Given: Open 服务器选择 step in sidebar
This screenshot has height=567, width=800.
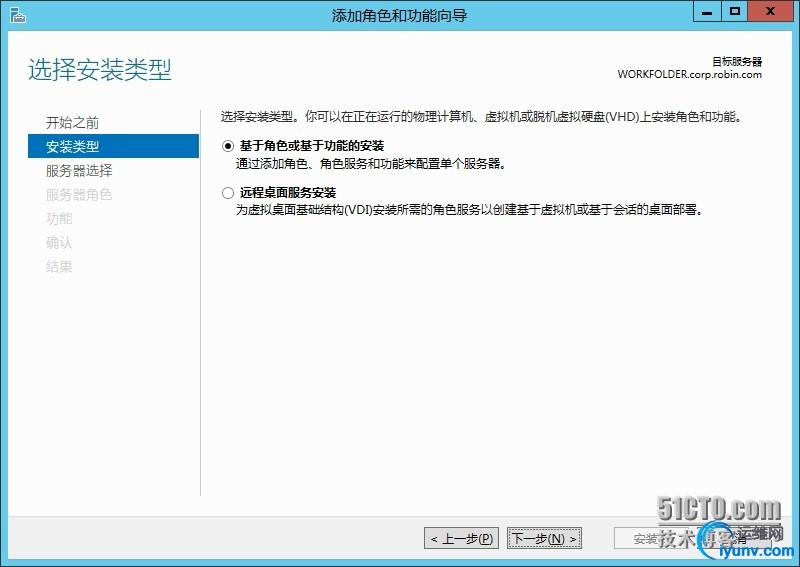Looking at the screenshot, I should coord(79,170).
